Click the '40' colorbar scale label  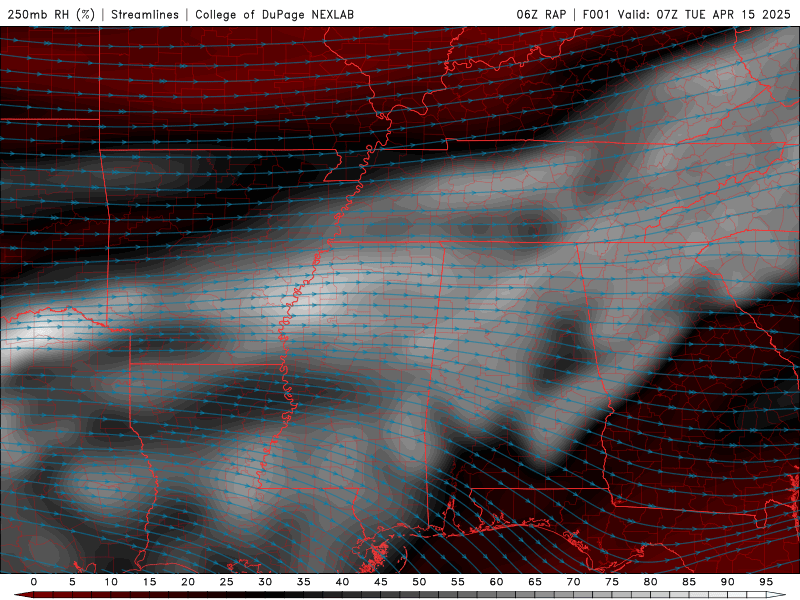click(342, 582)
